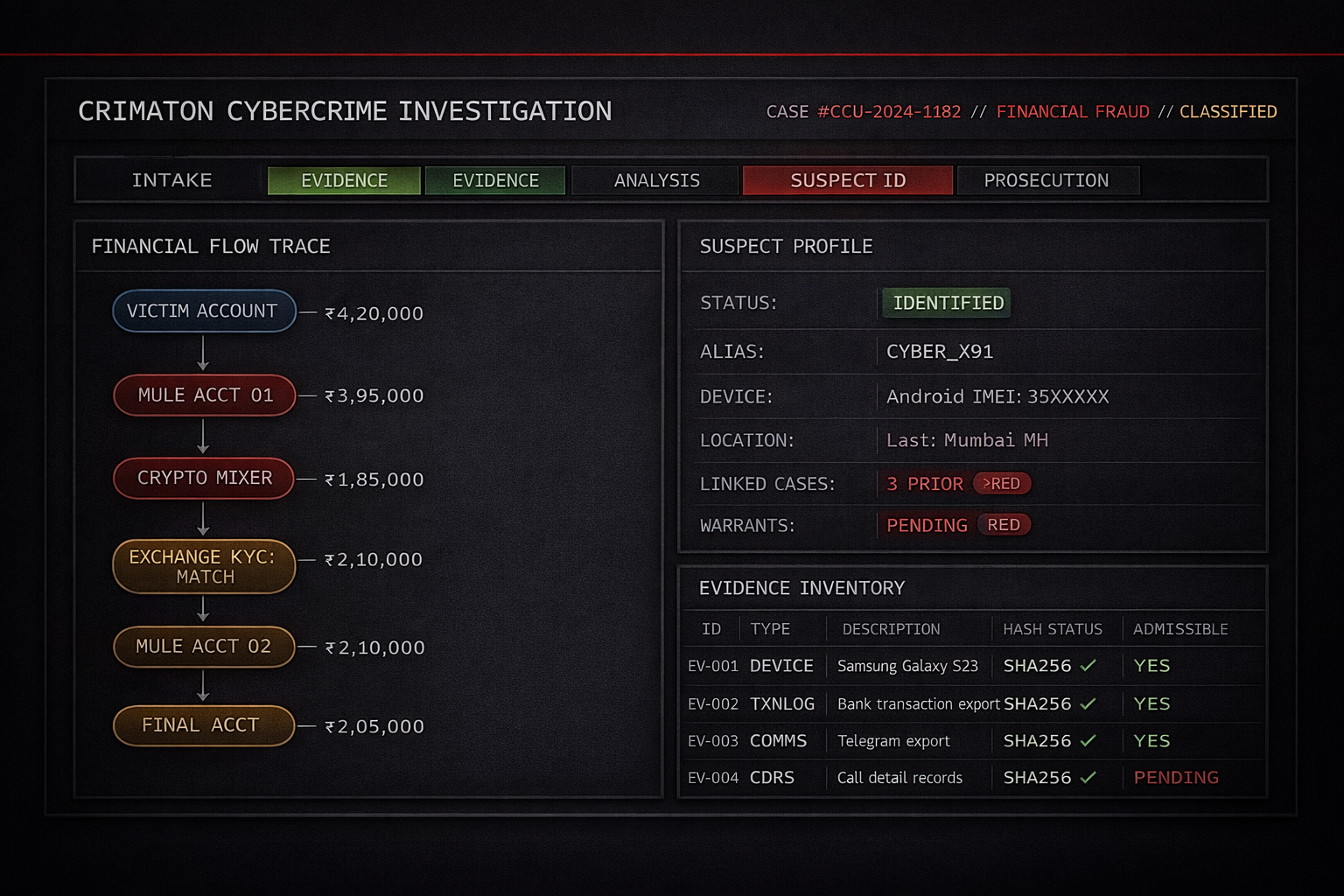The width and height of the screenshot is (1344, 896).
Task: Click the SHA256 checkmark beside Bank transaction export
Action: (1088, 703)
